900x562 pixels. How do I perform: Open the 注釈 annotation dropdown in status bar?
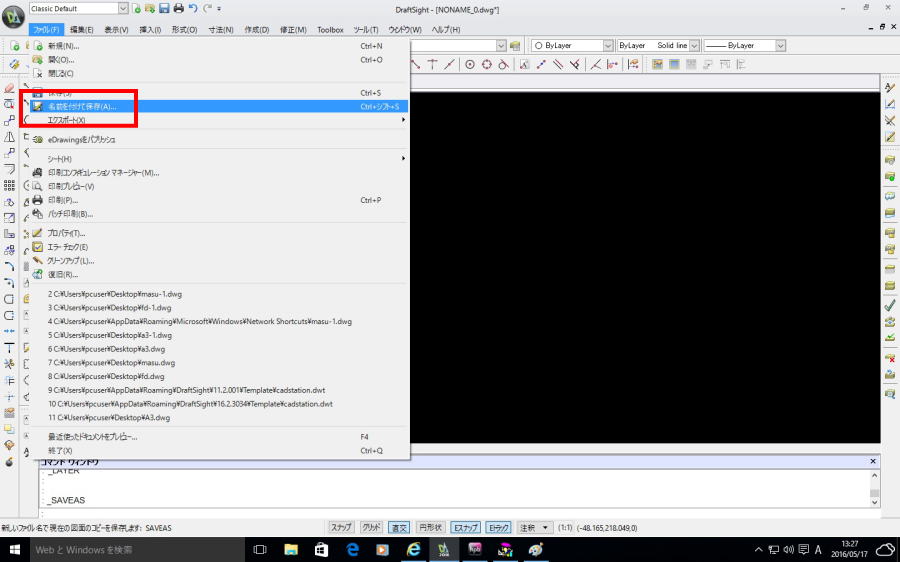[534, 527]
